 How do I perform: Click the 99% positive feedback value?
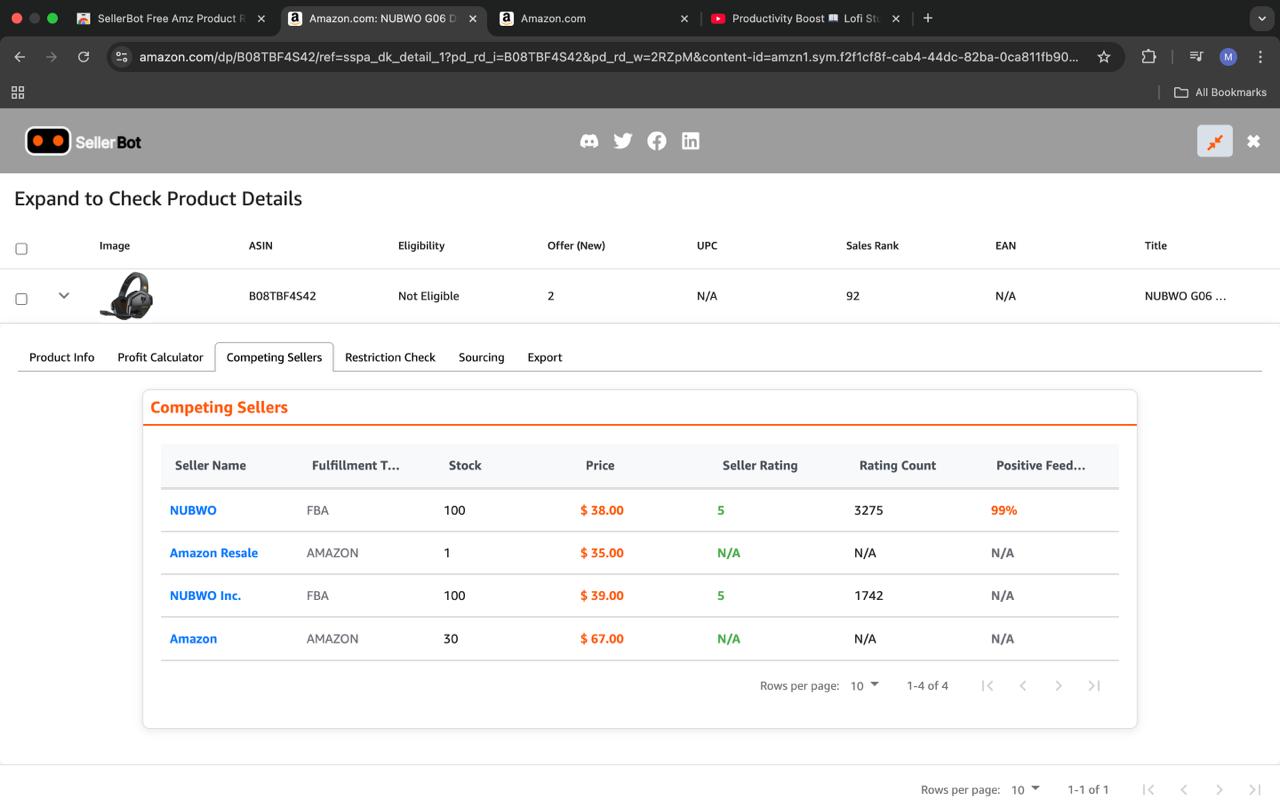1004,510
